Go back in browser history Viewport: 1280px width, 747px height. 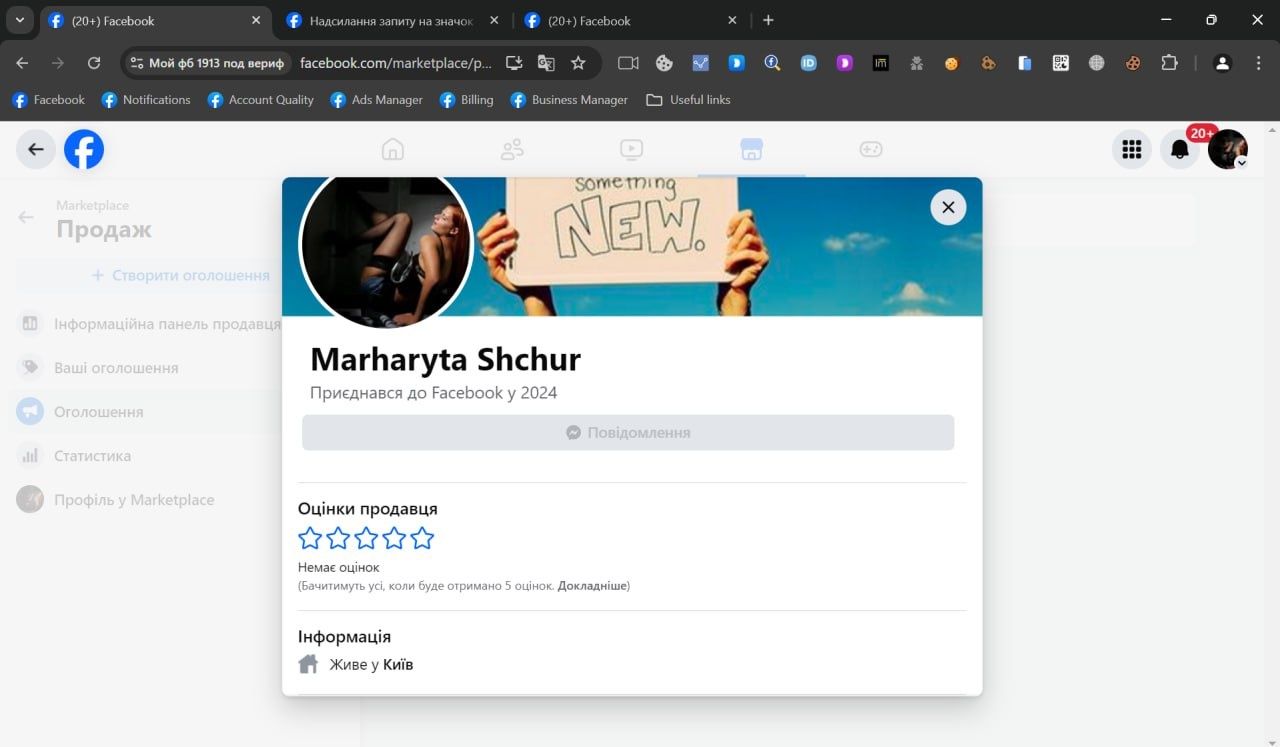click(22, 63)
